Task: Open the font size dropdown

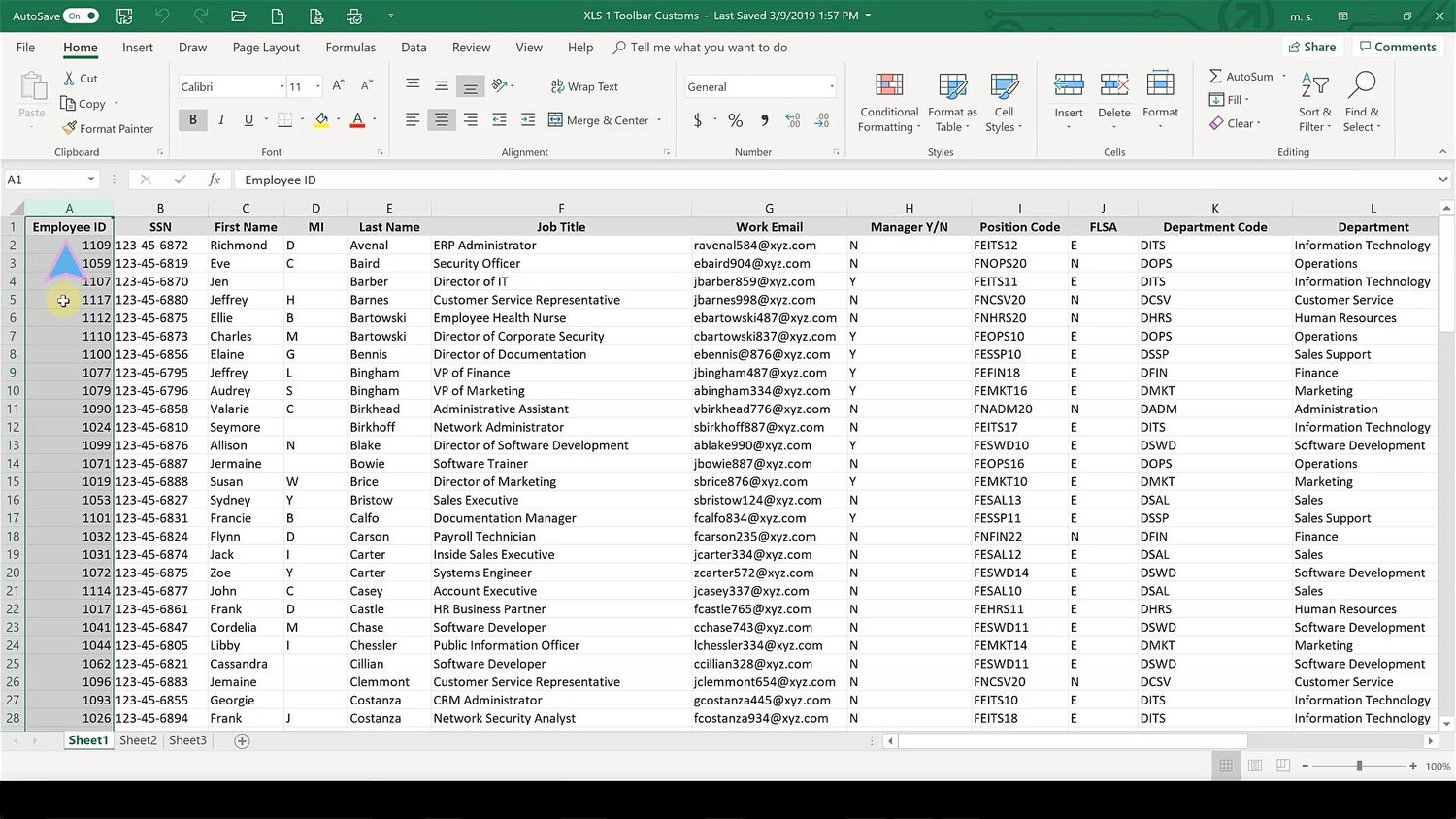Action: coord(316,86)
